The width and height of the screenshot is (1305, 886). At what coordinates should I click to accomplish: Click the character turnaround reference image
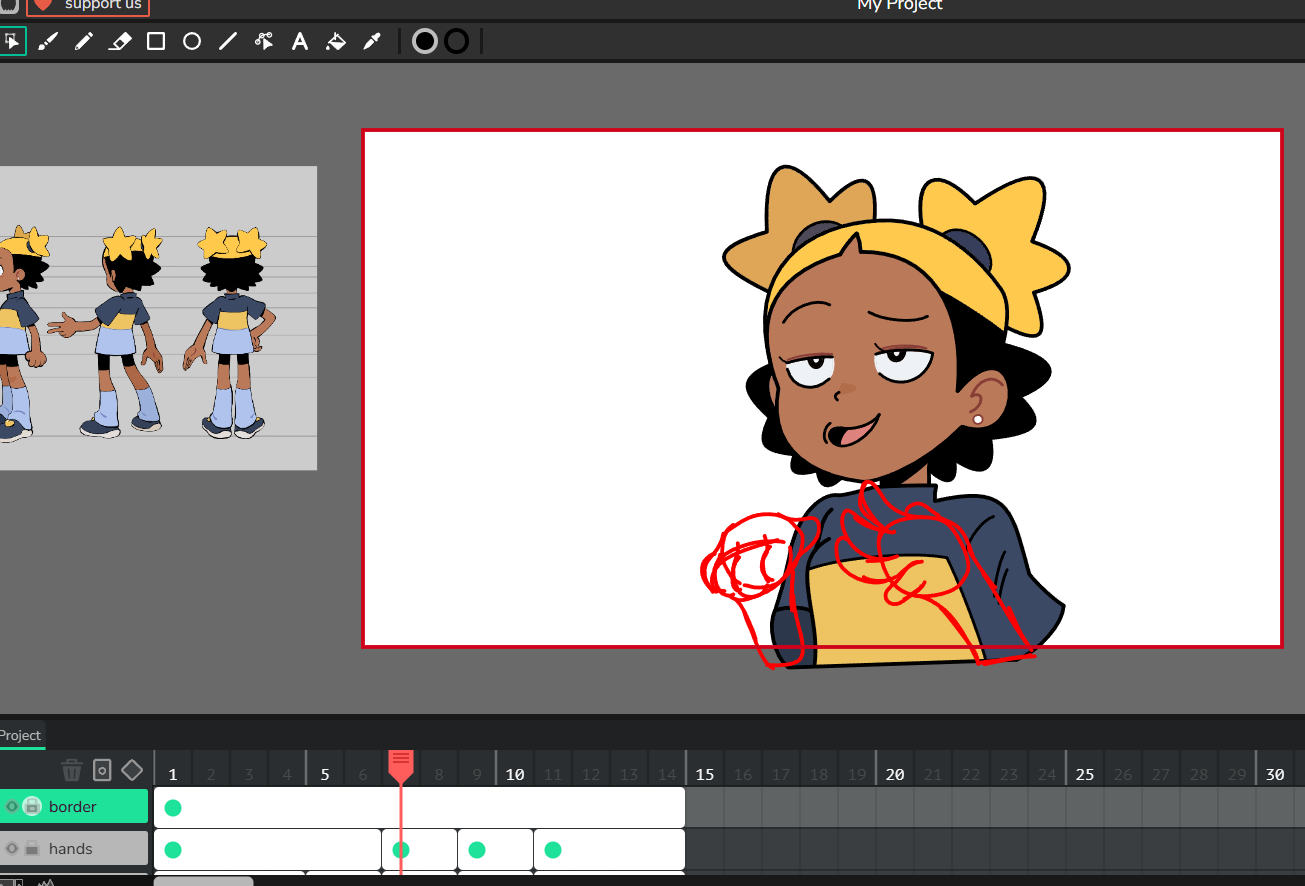click(x=158, y=318)
